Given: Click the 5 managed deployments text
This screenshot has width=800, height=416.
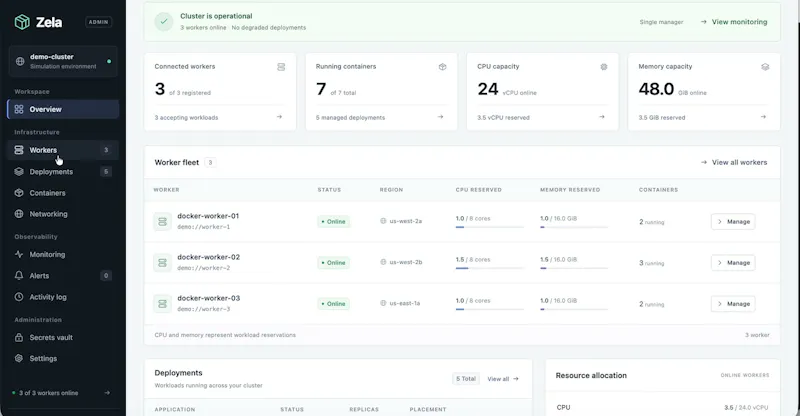Looking at the screenshot, I should point(351,117).
